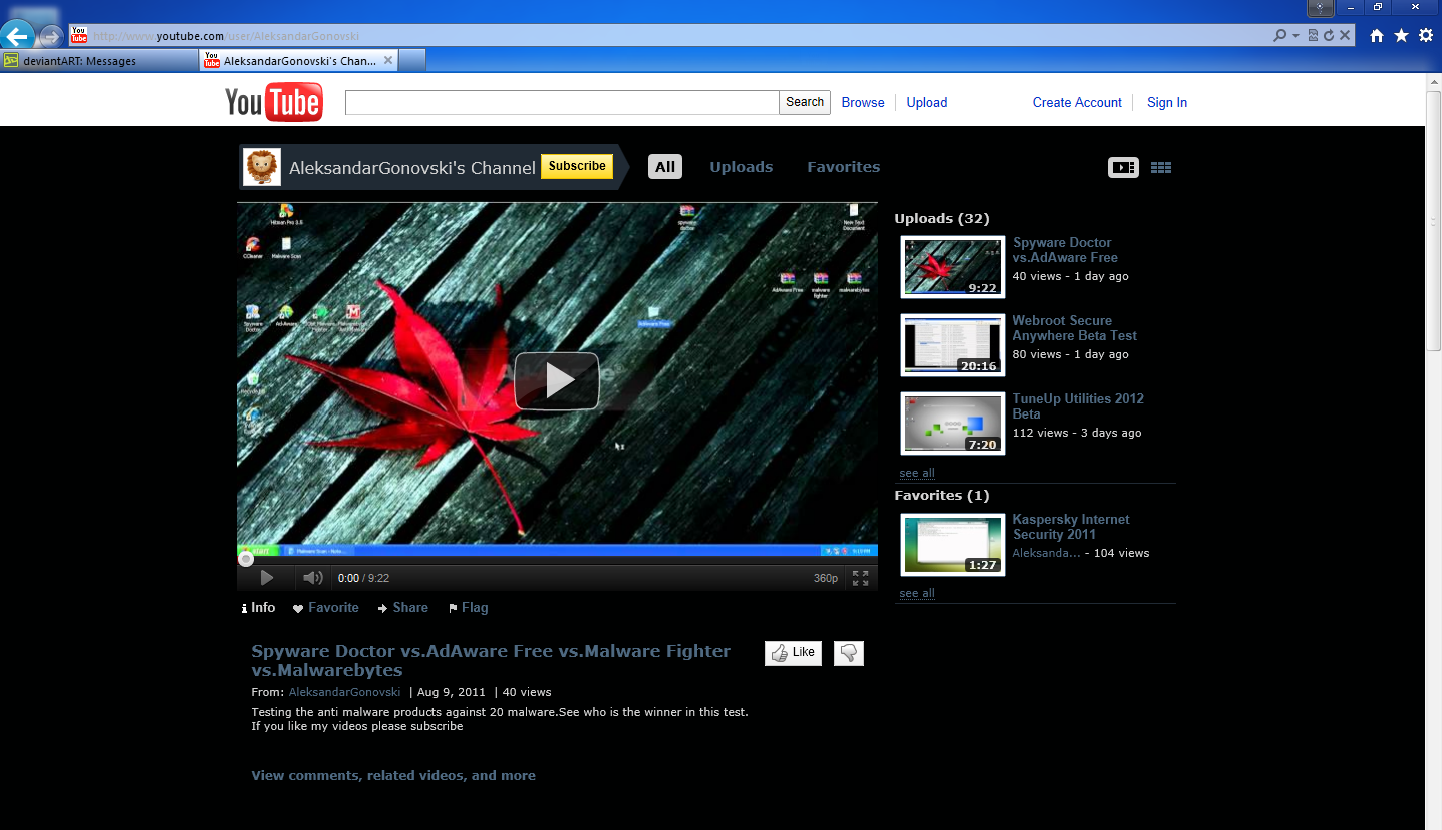Open Spyware Doctor vs.AdAware Free thumbnail
This screenshot has width=1442, height=830.
click(x=953, y=267)
